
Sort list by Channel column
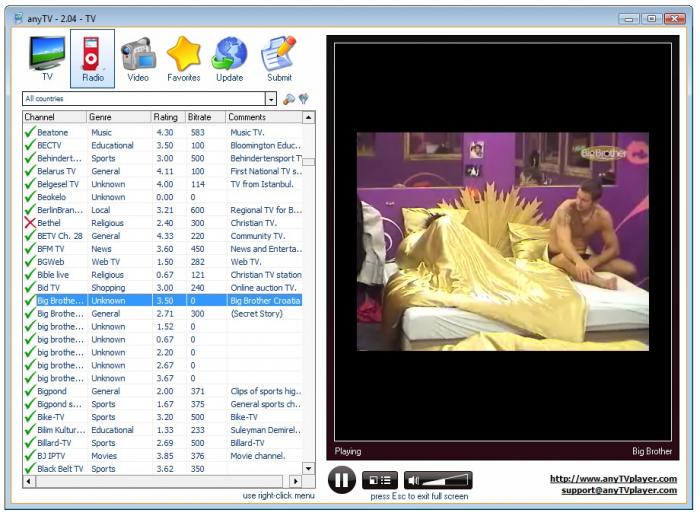coord(54,117)
